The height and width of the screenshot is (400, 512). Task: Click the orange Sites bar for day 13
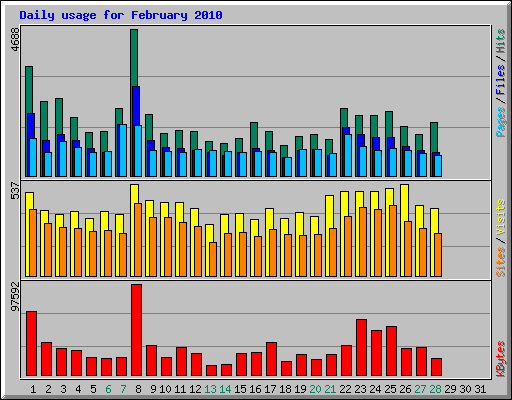coord(213,259)
